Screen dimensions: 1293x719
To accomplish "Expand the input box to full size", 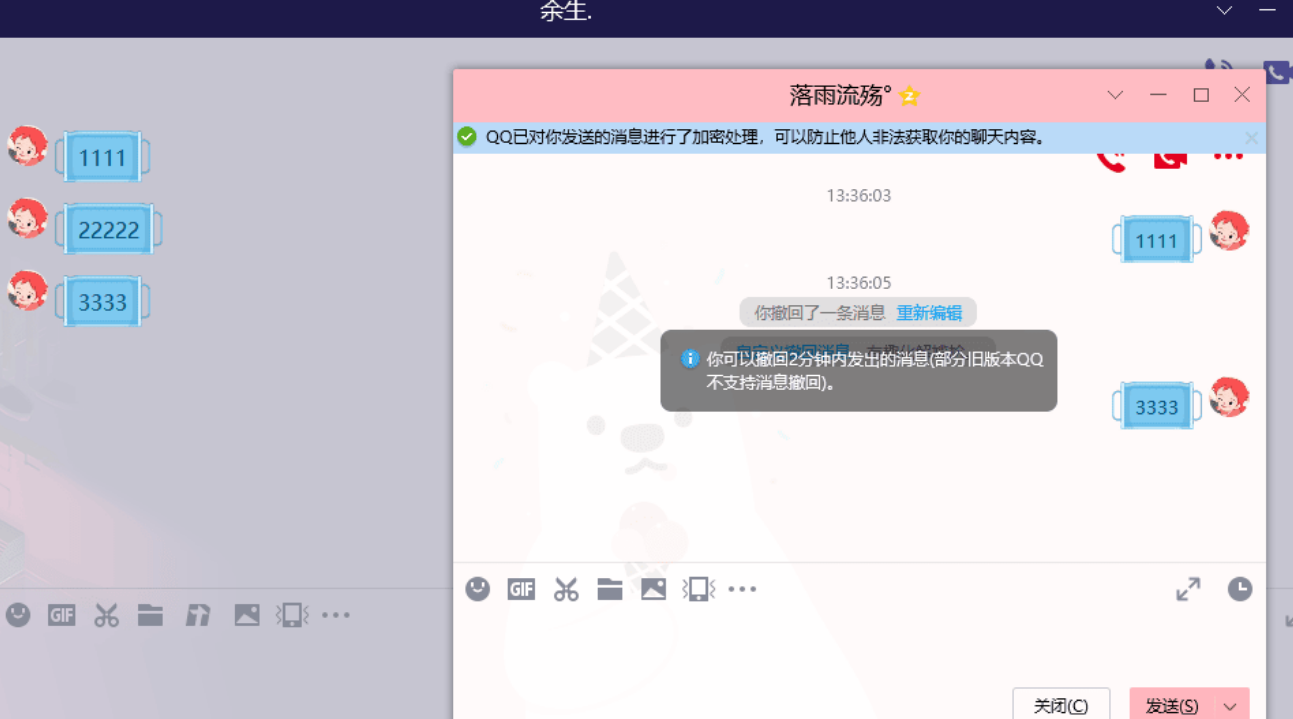I will click(x=1188, y=590).
